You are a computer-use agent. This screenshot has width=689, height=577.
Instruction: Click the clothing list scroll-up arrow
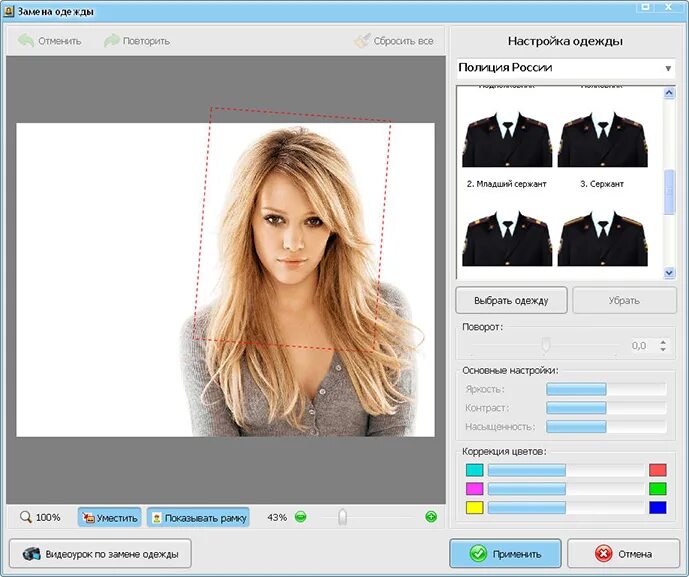[669, 93]
